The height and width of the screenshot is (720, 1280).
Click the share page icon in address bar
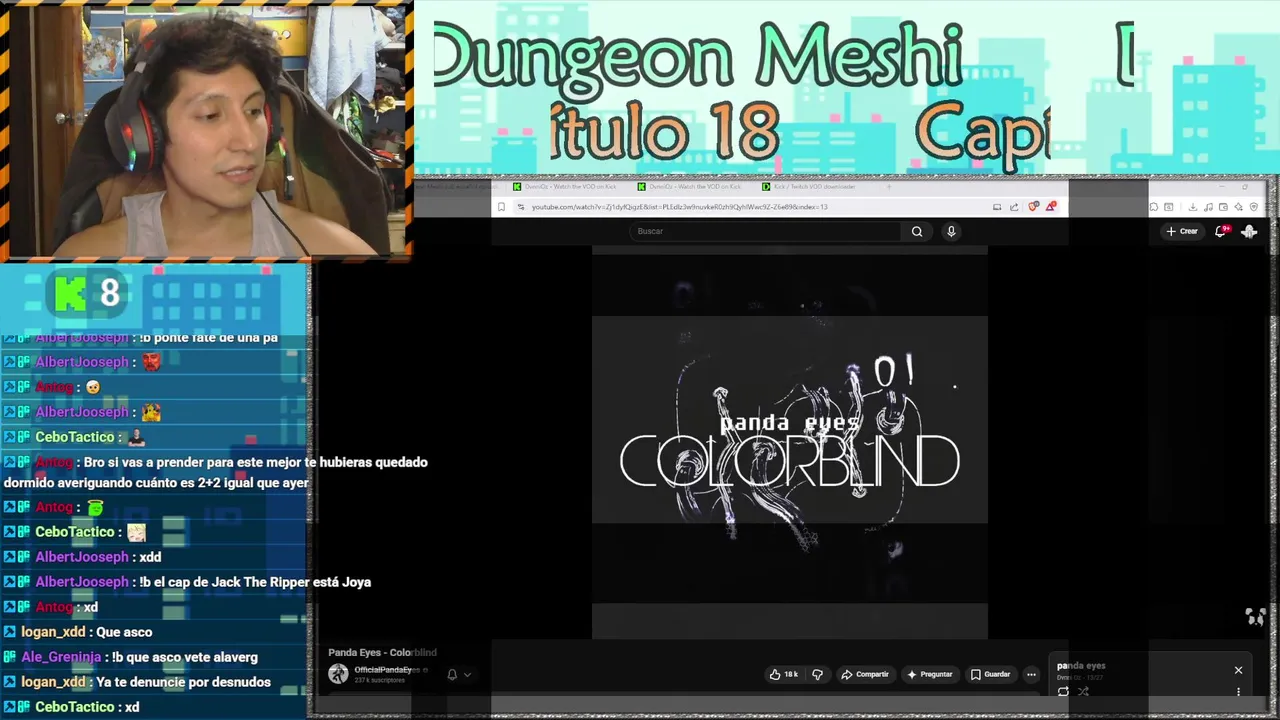(1014, 207)
